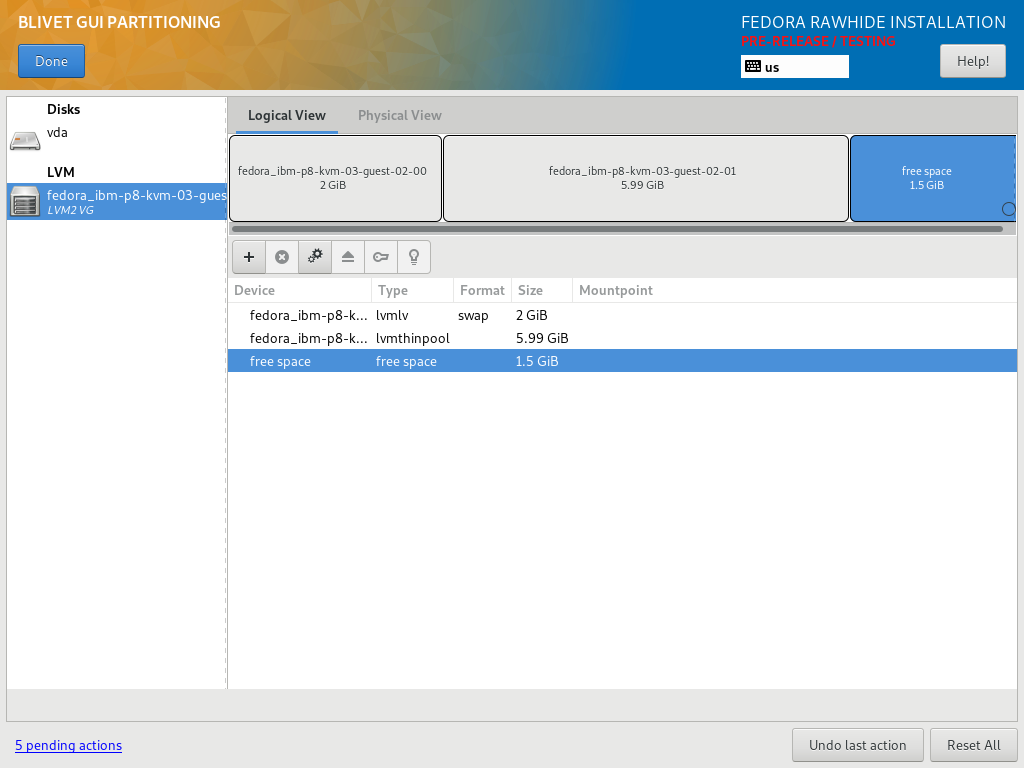Select the LVM2 VG volume group icon

tap(25, 201)
